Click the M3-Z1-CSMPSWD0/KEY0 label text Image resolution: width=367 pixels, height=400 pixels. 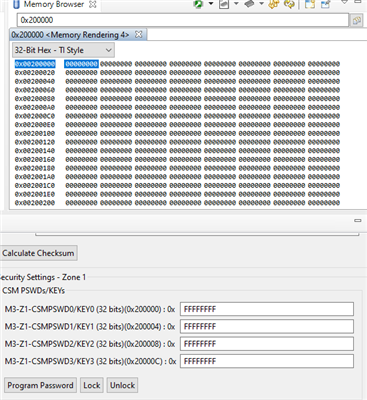(x=90, y=309)
